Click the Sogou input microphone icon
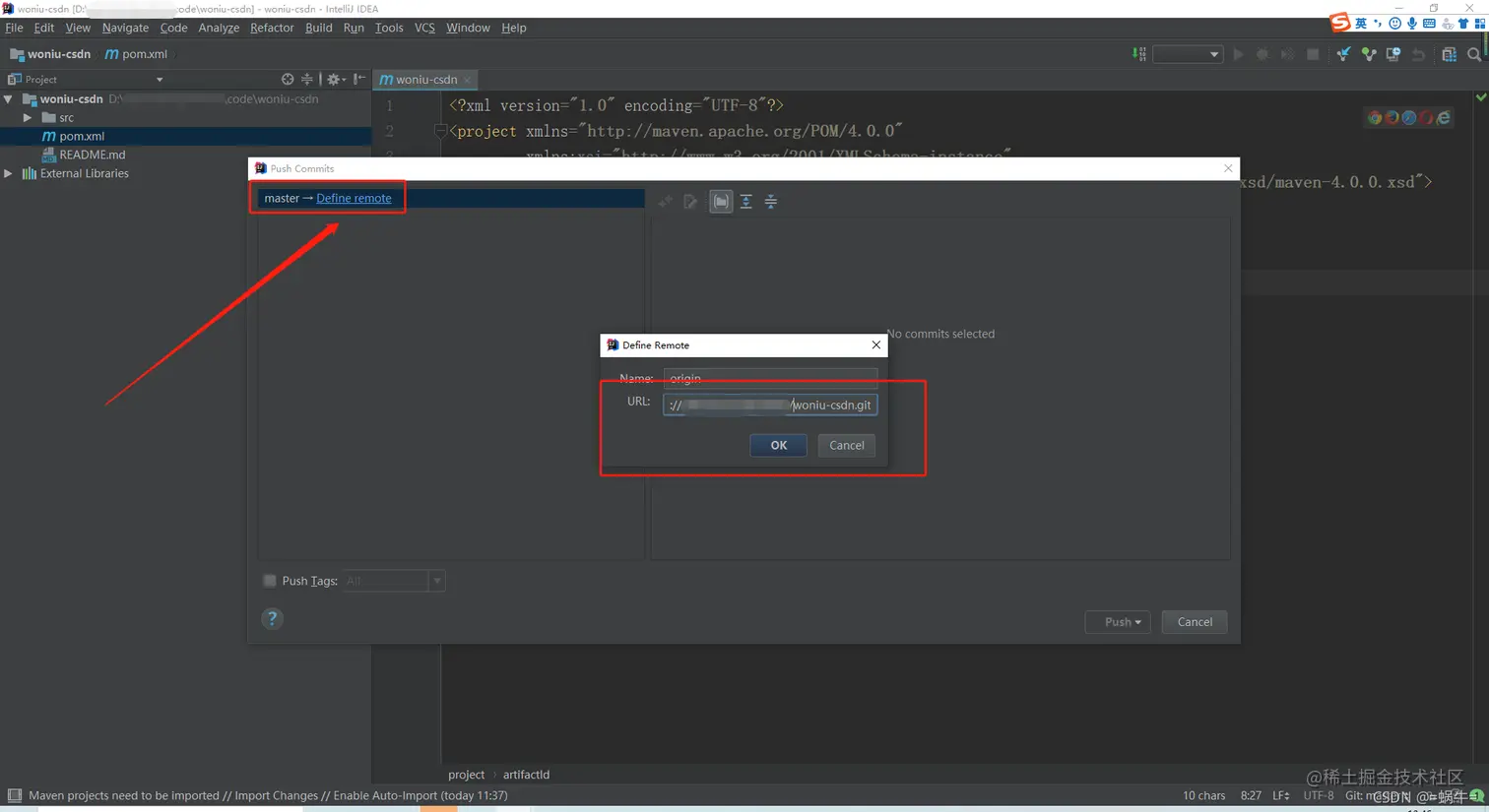 (x=1412, y=24)
